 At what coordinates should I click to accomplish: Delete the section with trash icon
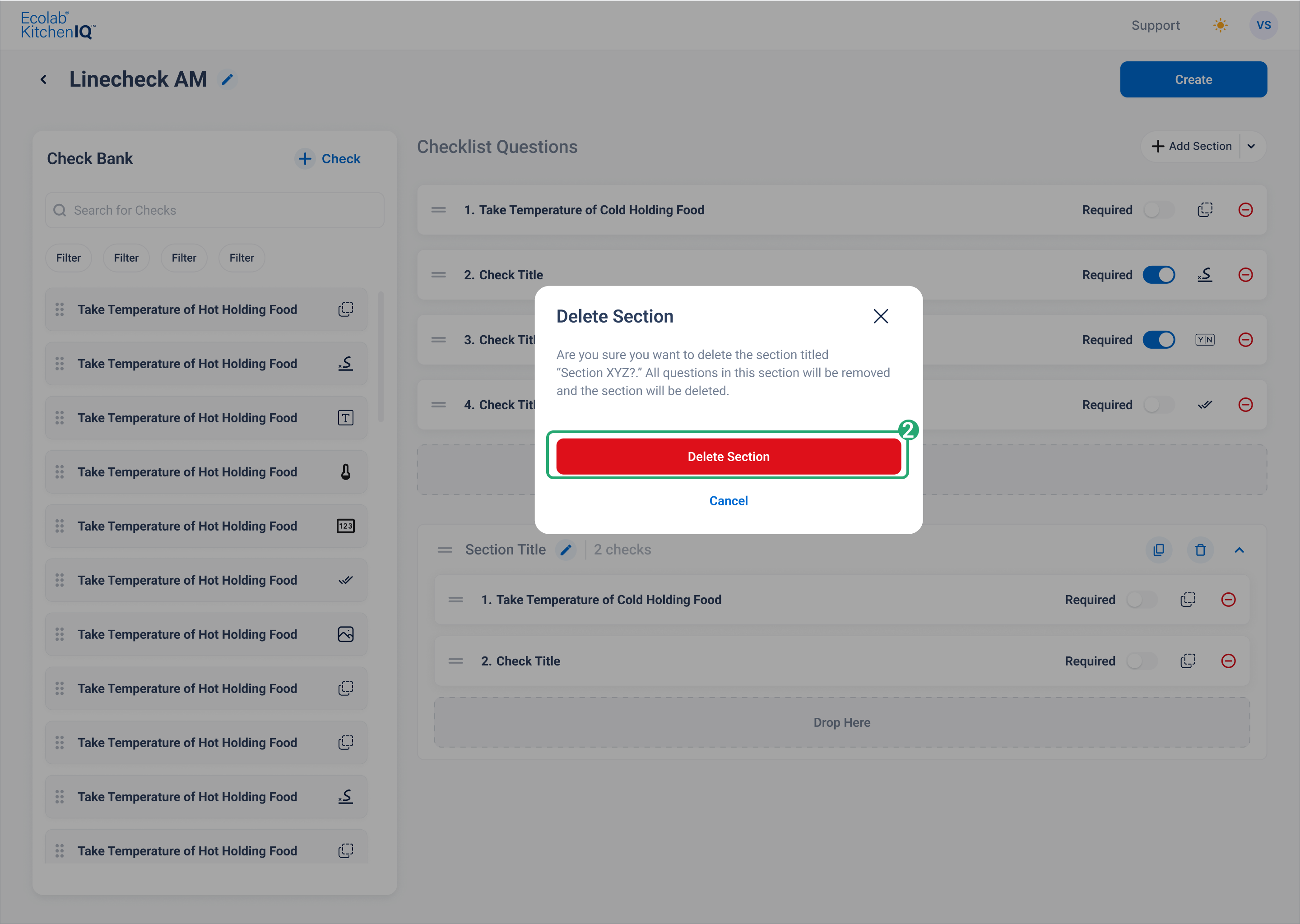click(1200, 550)
